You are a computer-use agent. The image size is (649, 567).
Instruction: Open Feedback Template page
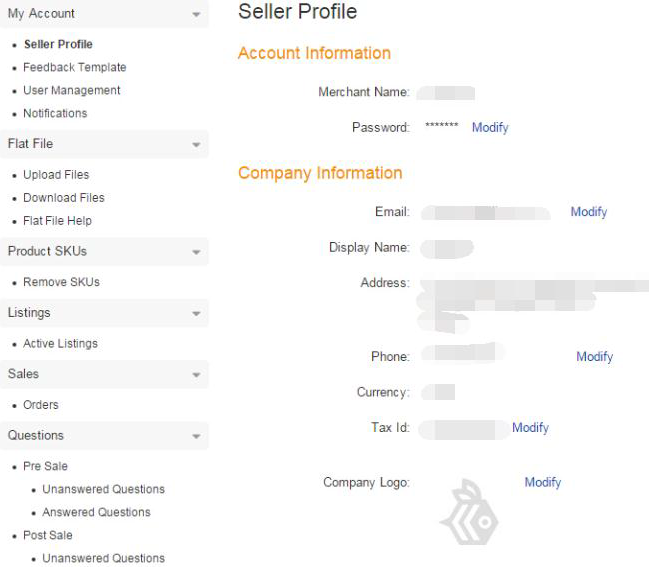coord(75,67)
